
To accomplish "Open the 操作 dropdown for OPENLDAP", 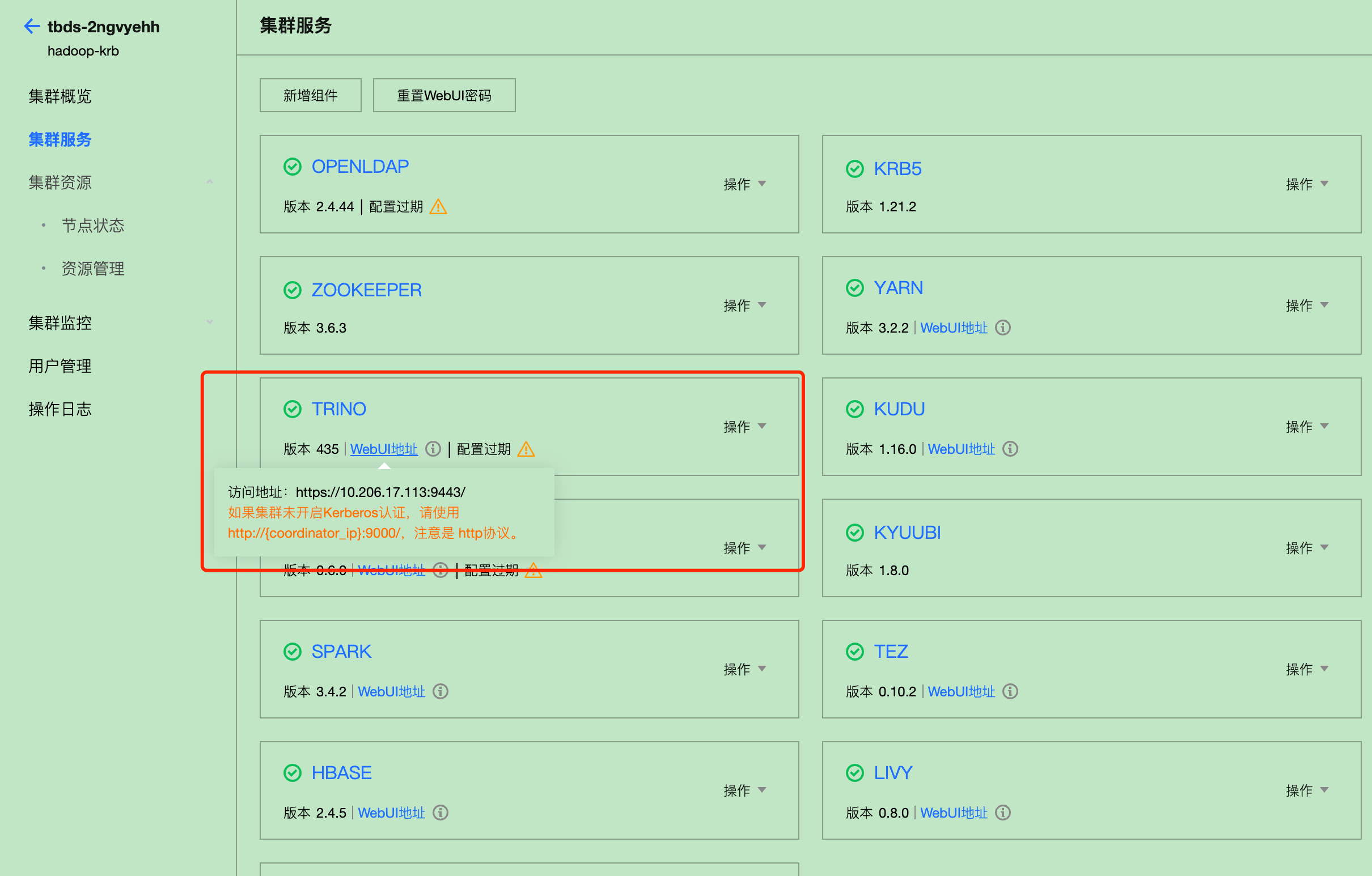I will [x=744, y=184].
